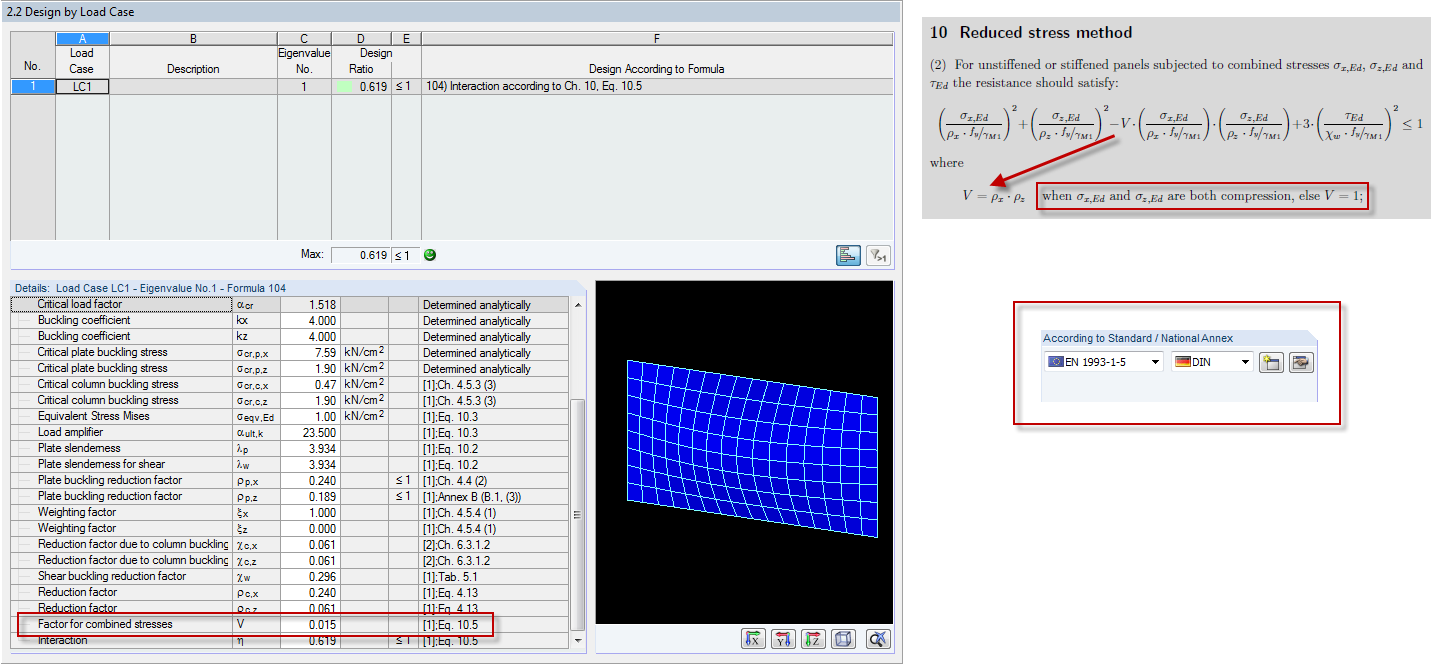Click the 0.47 critical column buckling stress value
The image size is (1449, 665).
[311, 385]
